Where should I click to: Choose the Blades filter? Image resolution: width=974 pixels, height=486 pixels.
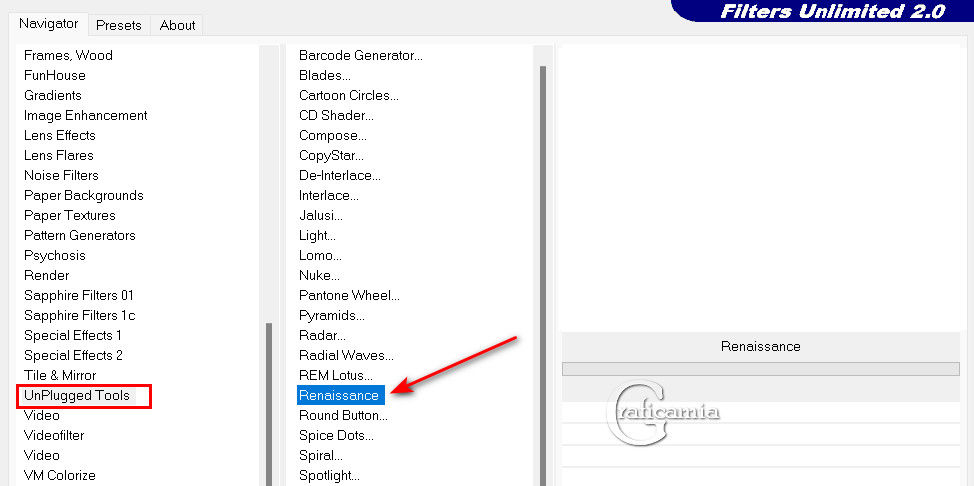(325, 75)
